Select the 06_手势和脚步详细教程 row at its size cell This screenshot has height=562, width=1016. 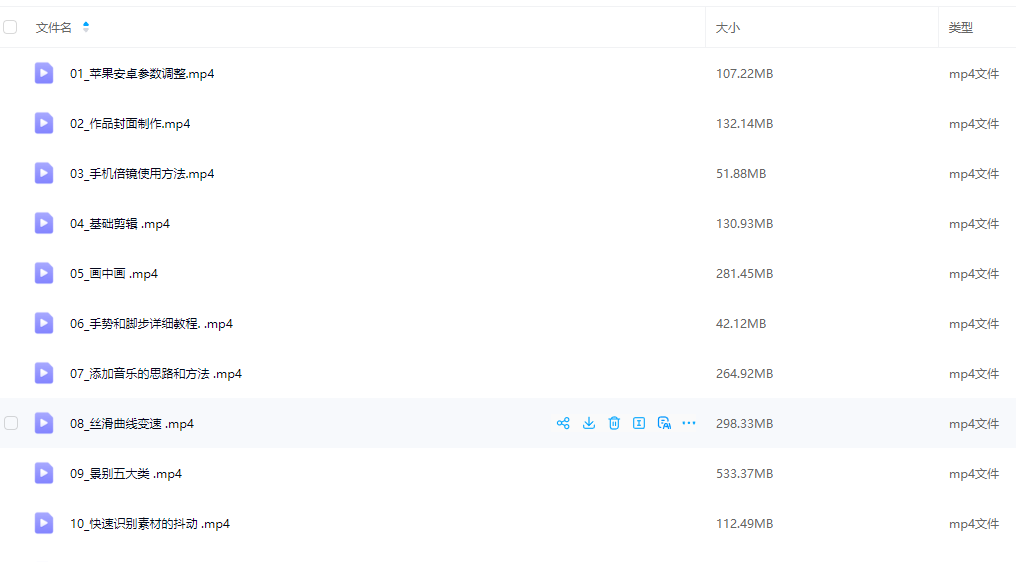pos(741,324)
